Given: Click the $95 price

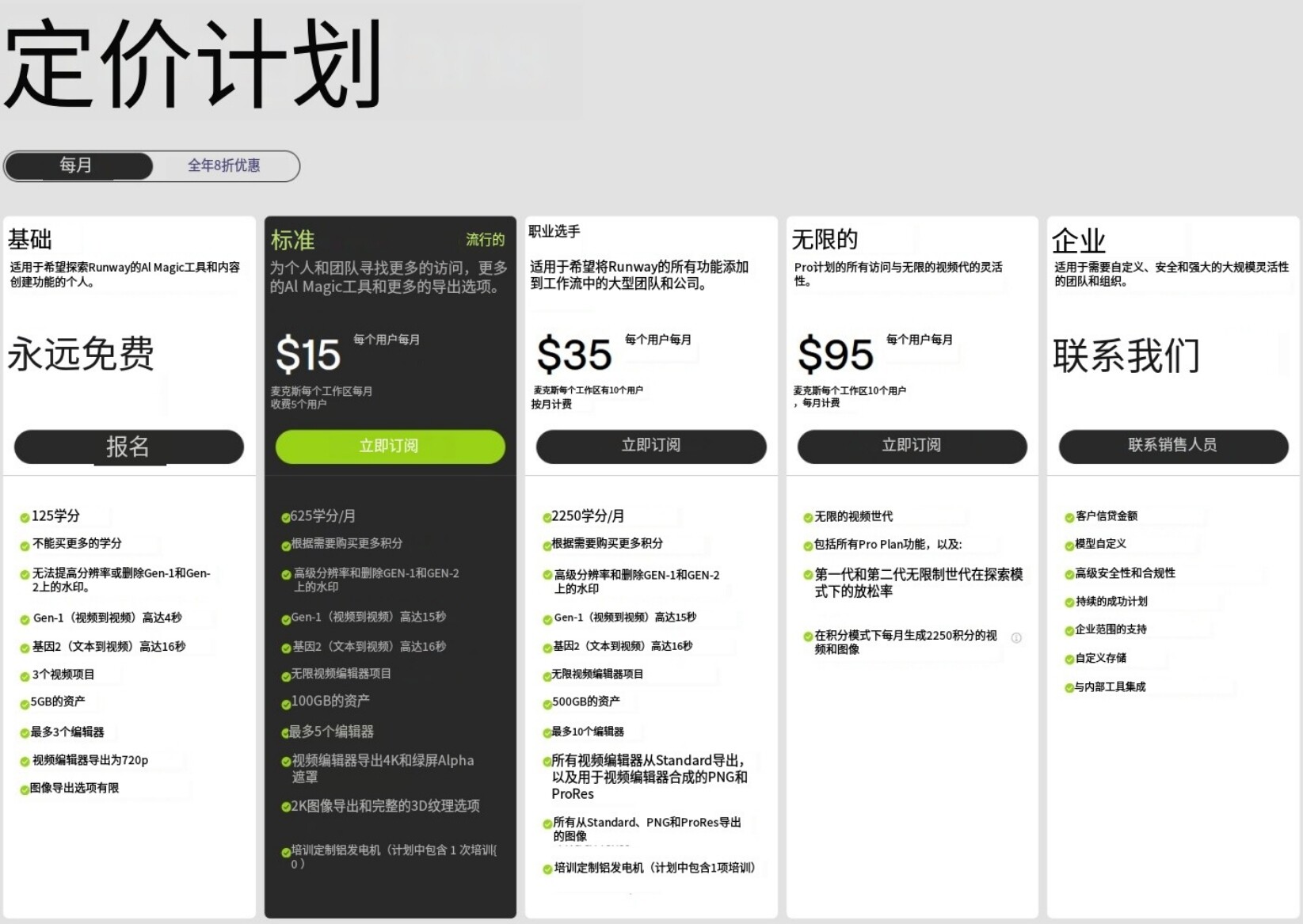Looking at the screenshot, I should tap(836, 355).
